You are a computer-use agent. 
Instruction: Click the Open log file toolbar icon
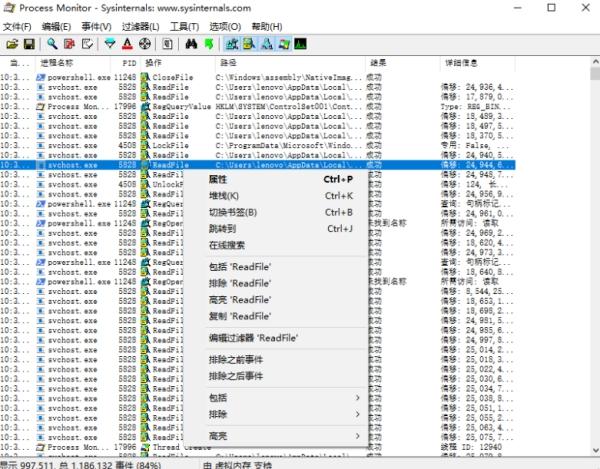click(x=12, y=44)
